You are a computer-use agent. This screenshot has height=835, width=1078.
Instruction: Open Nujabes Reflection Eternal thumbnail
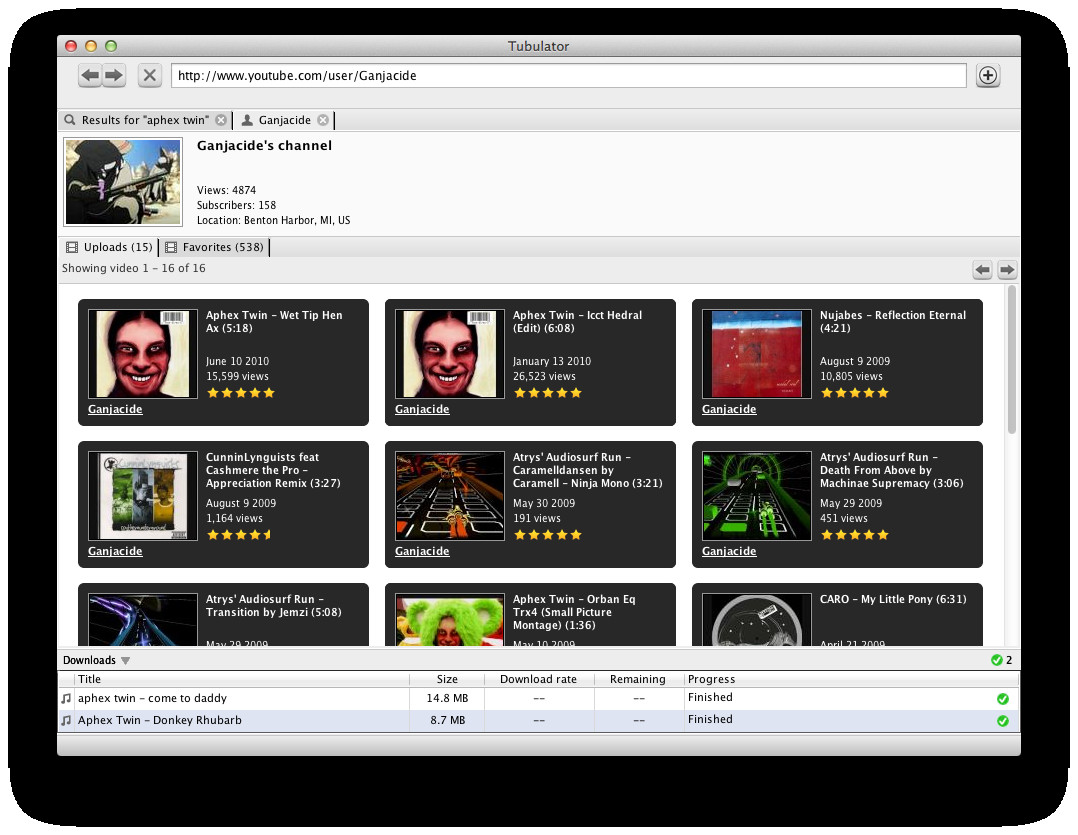point(756,354)
